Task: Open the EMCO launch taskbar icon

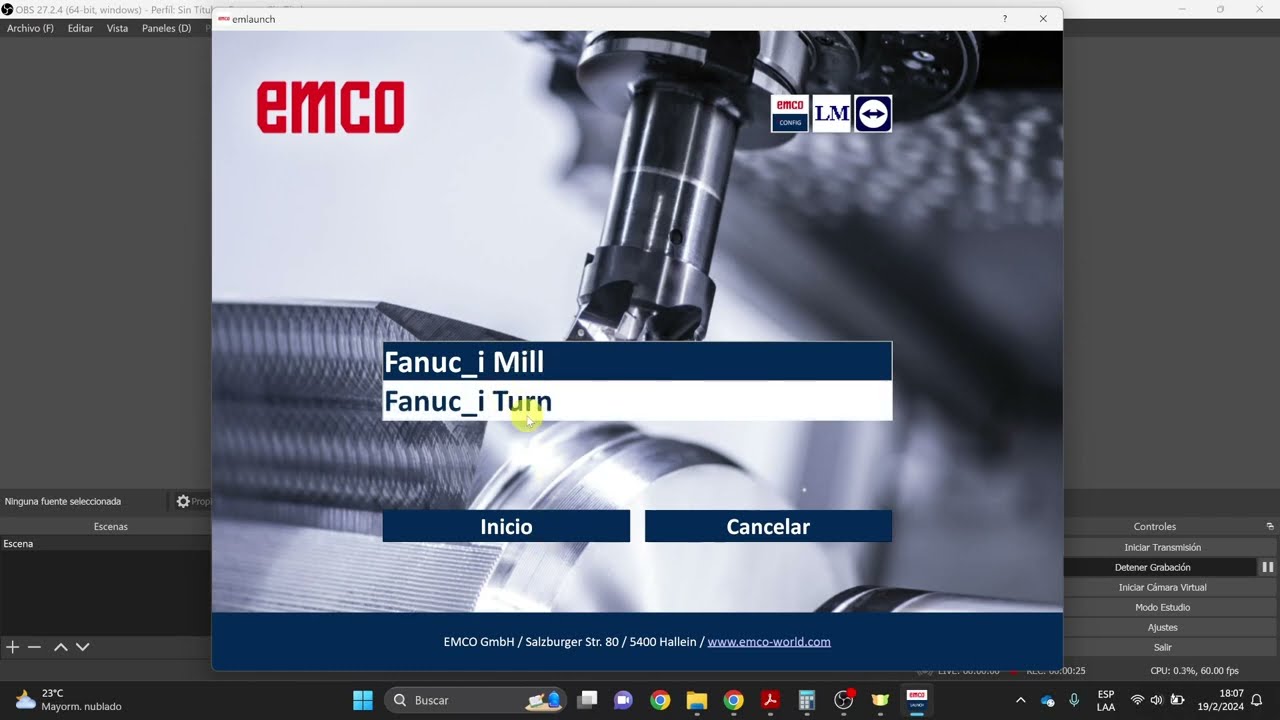Action: pos(917,700)
